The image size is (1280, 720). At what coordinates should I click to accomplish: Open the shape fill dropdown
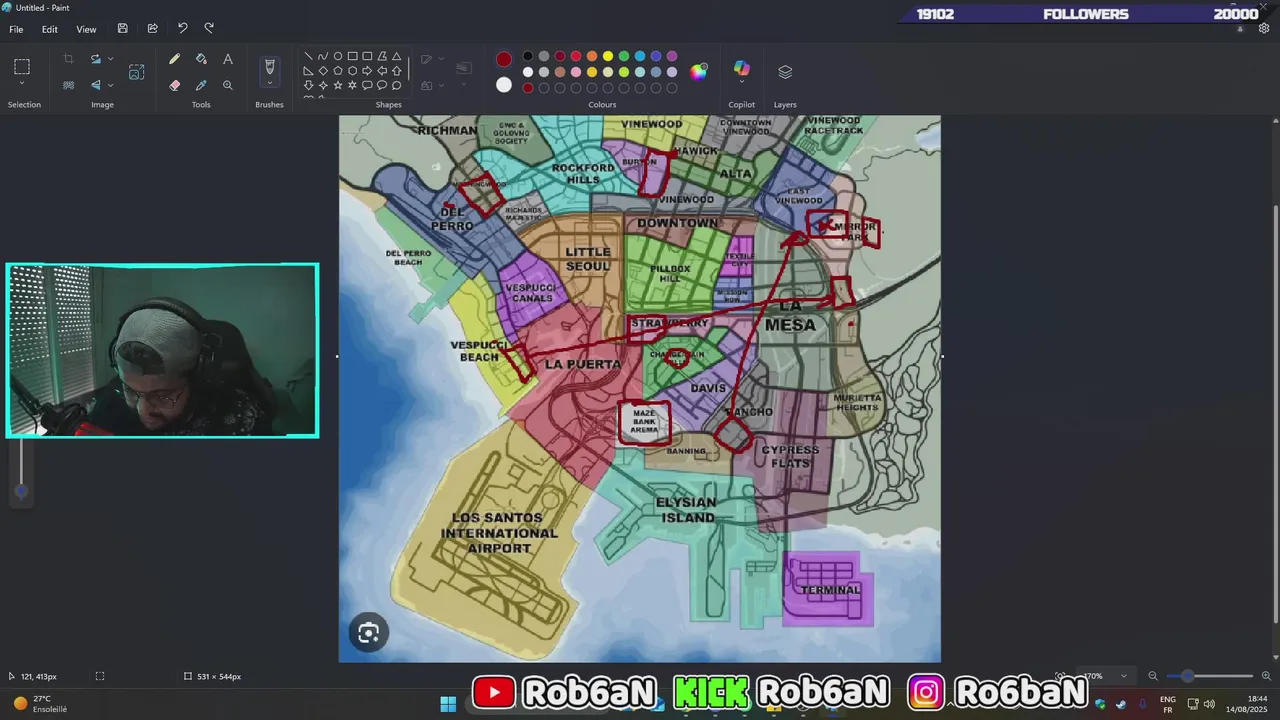pyautogui.click(x=441, y=86)
